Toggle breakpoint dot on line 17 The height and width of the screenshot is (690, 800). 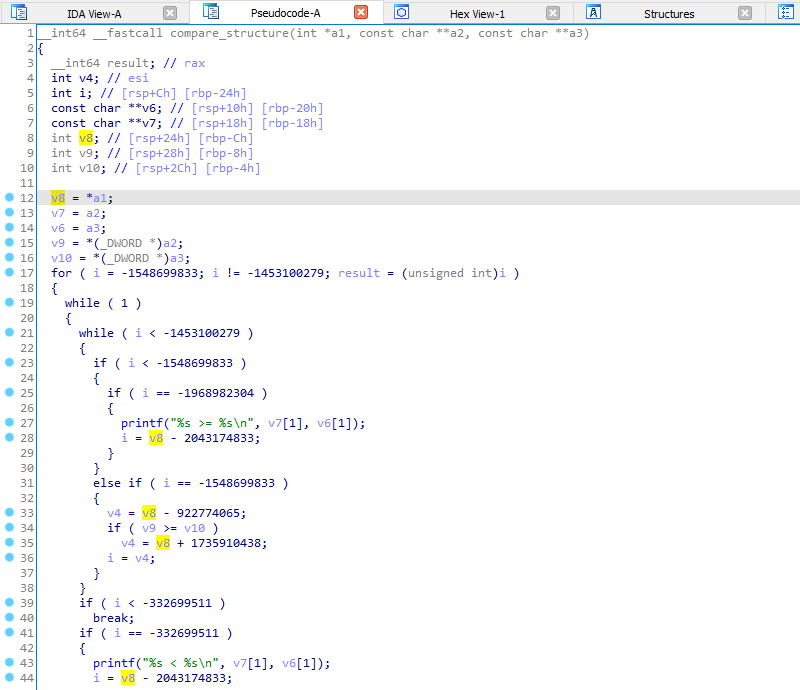pyautogui.click(x=9, y=273)
